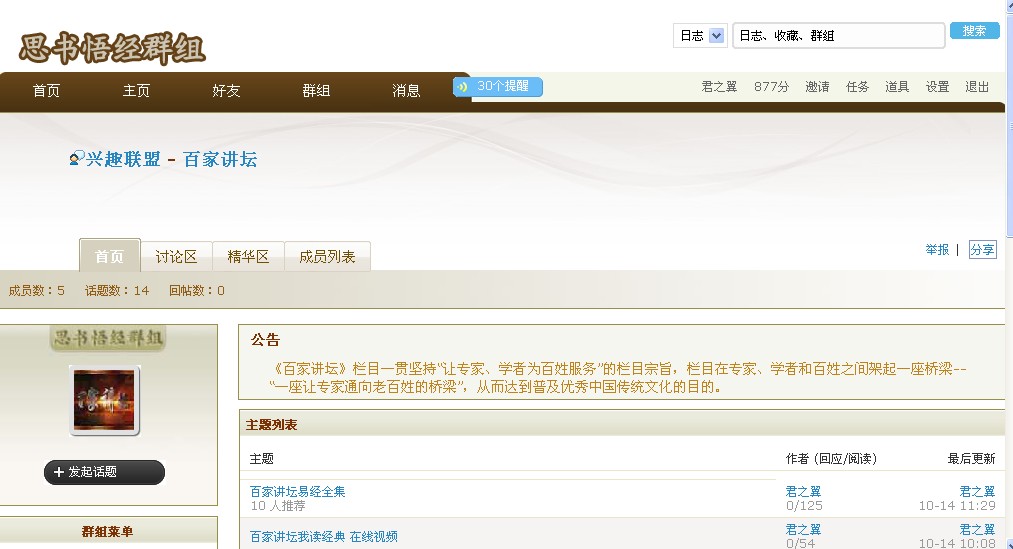The image size is (1013, 549).
Task: Switch to the 讨论区 tab
Action: point(176,256)
